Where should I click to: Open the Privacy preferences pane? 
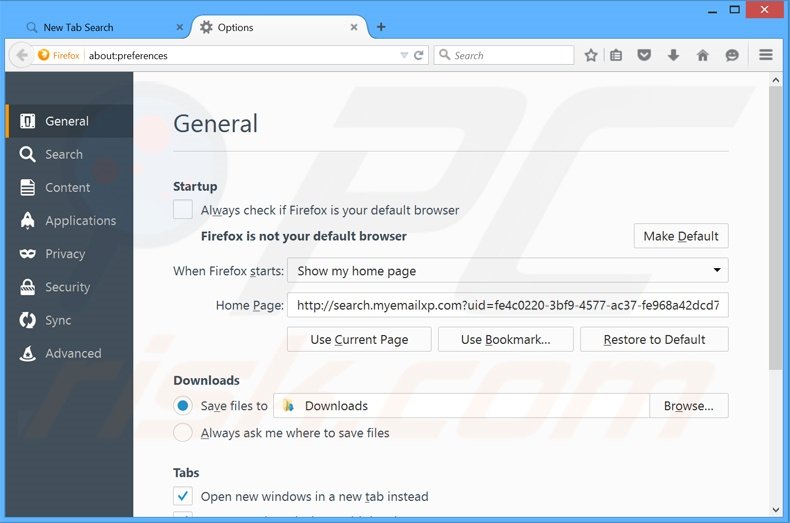[70, 254]
